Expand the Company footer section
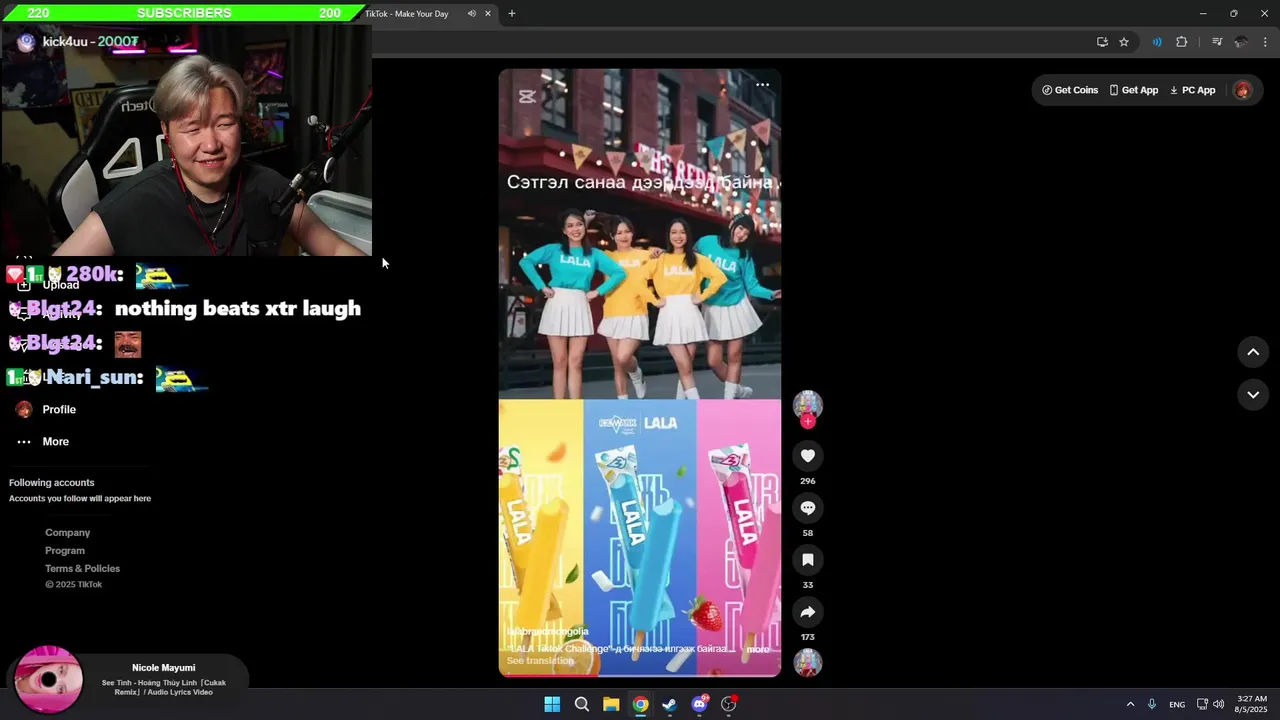The width and height of the screenshot is (1280, 720). point(67,532)
